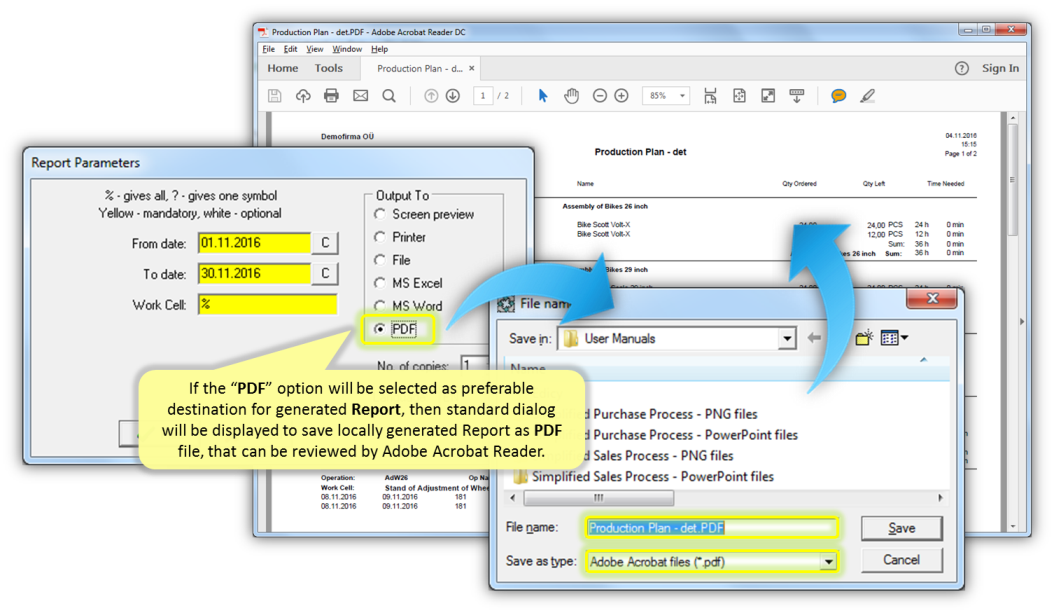This screenshot has width=1054, height=613.
Task: Switch to the Tools tab
Action: [x=328, y=68]
